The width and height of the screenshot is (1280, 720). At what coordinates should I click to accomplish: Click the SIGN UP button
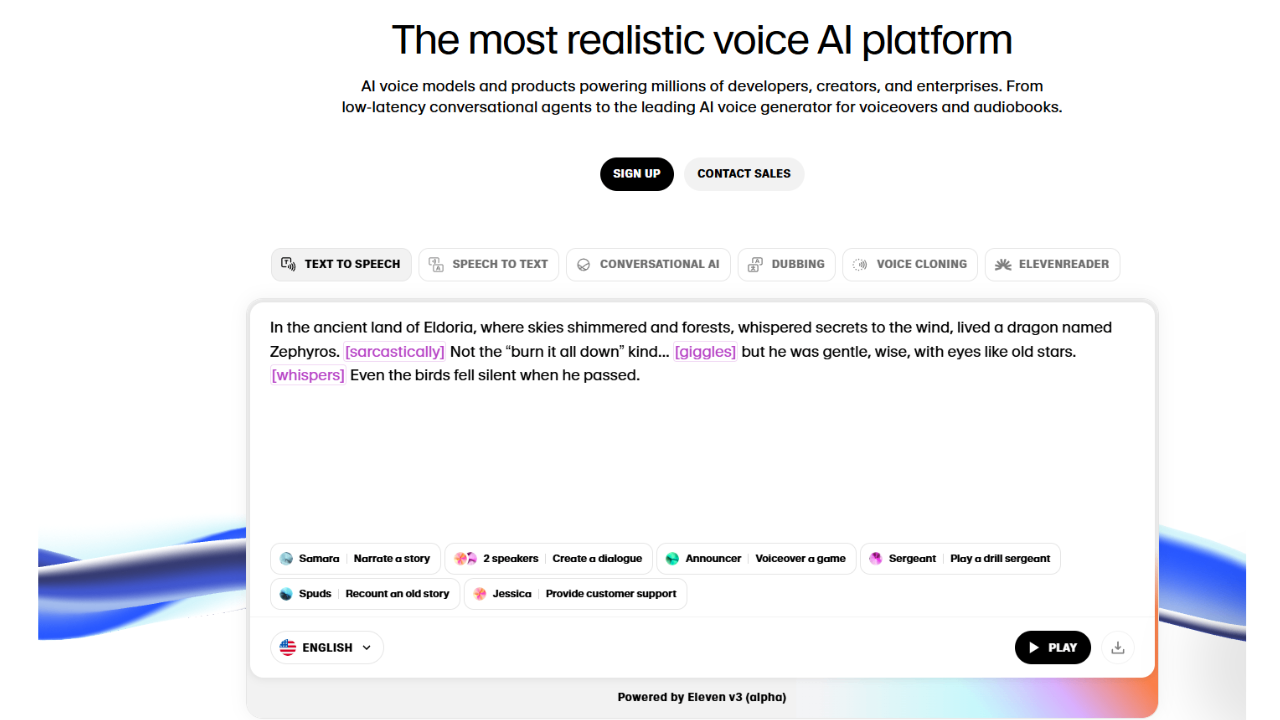636,174
